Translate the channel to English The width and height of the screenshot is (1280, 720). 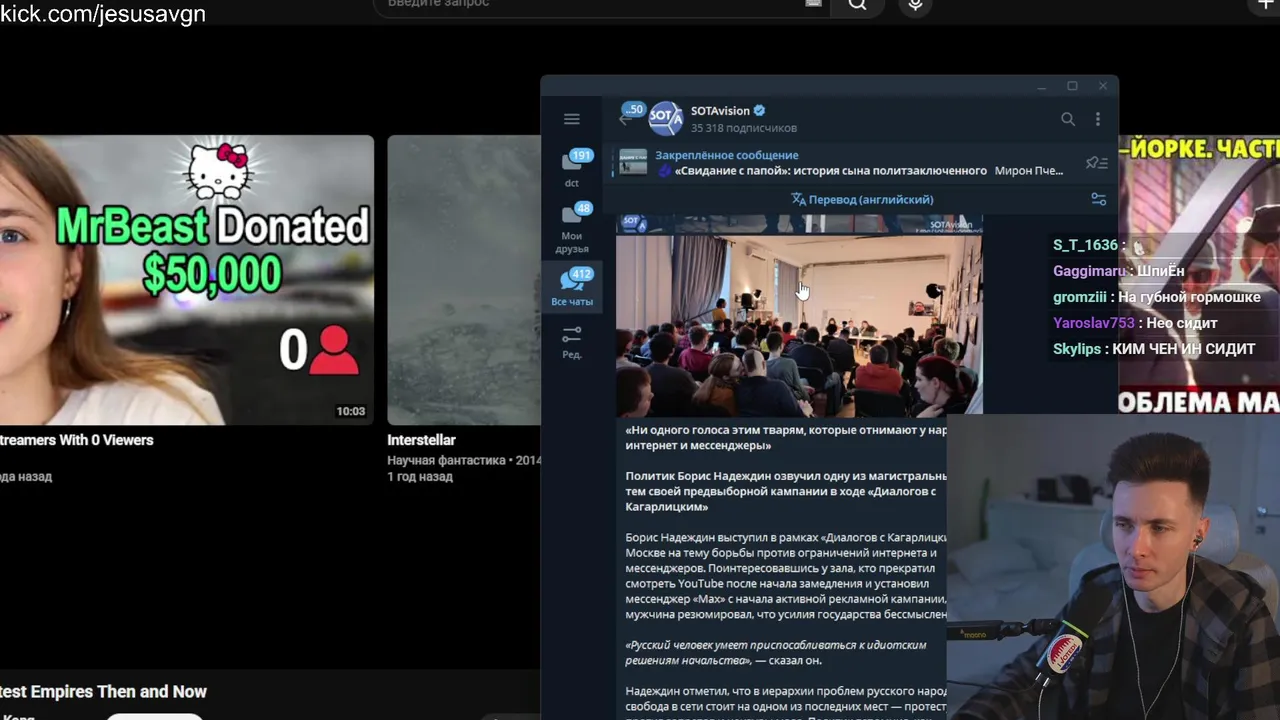click(x=862, y=199)
